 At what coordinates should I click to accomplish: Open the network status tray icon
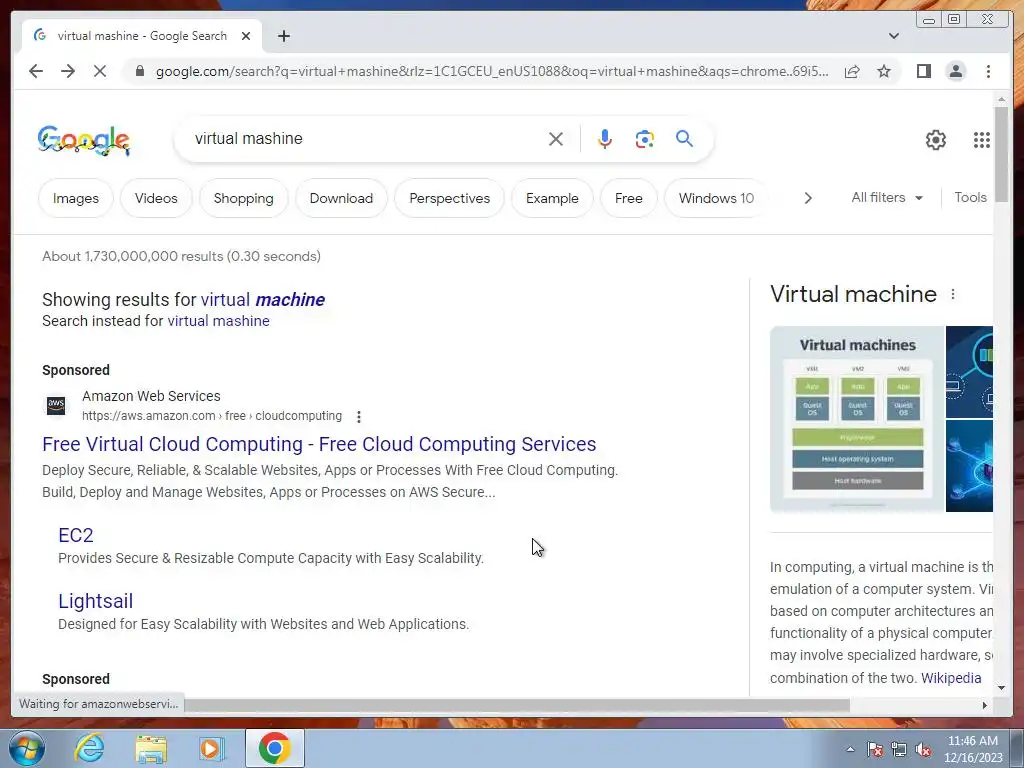899,750
